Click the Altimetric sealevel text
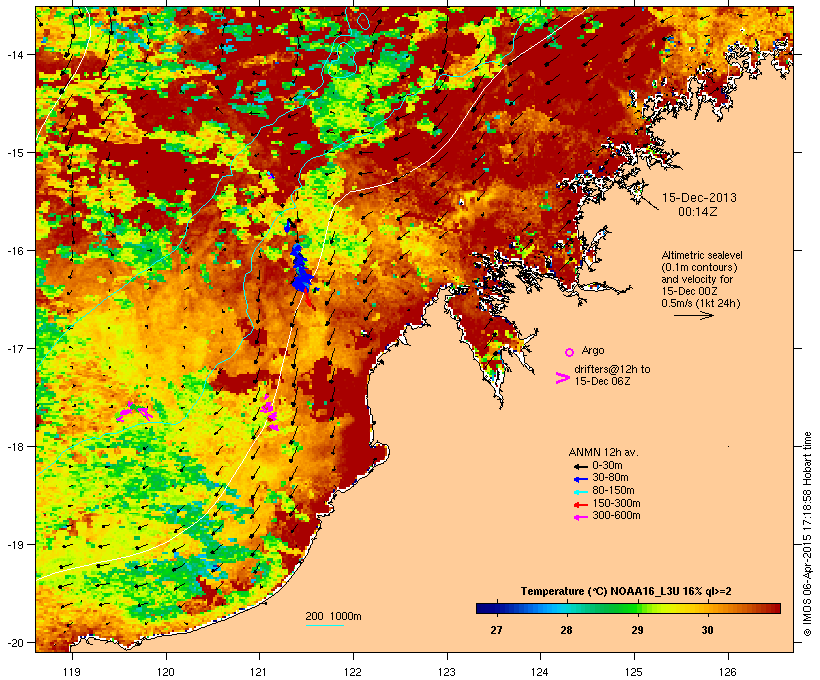This screenshot has width=820, height=680. [702, 255]
